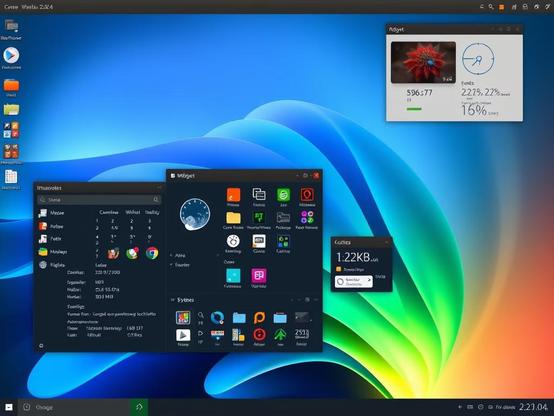554x416 pixels.
Task: Open the orange folder desktop icon
Action: (11, 86)
